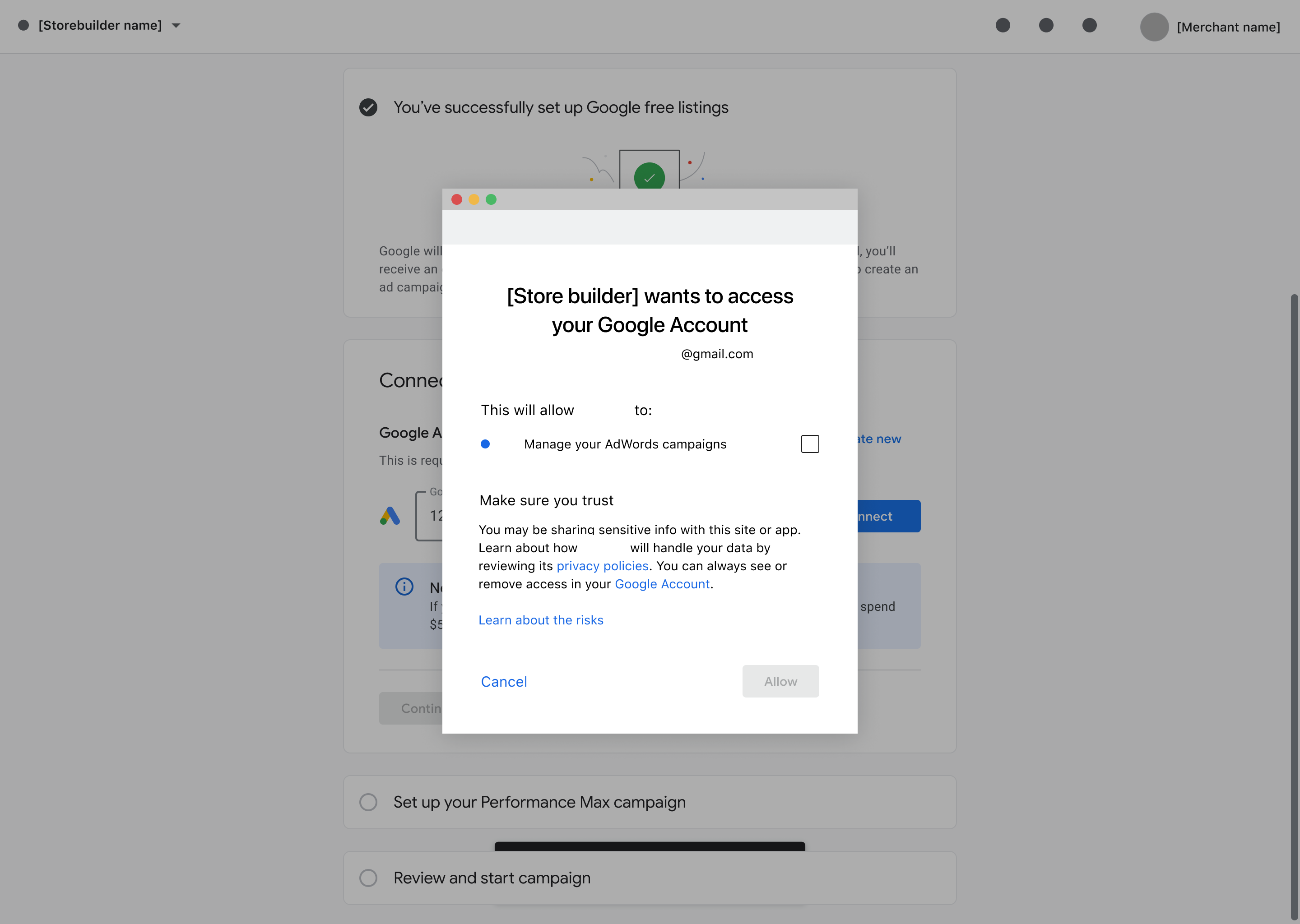Select the Performance Max campaign radio button

pos(369,801)
